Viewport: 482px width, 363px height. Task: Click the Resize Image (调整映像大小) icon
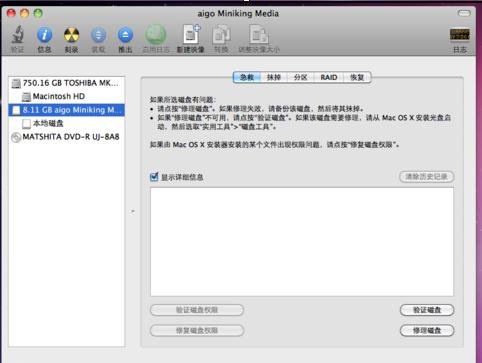[259, 35]
